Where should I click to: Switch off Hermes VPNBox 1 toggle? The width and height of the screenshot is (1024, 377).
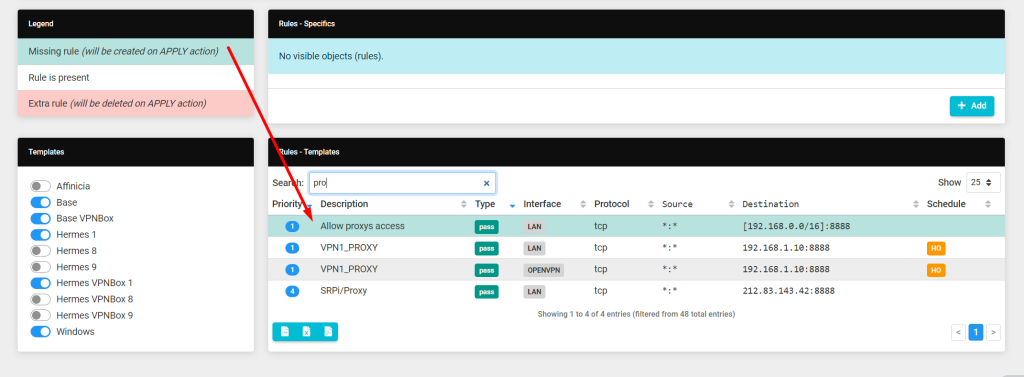40,283
